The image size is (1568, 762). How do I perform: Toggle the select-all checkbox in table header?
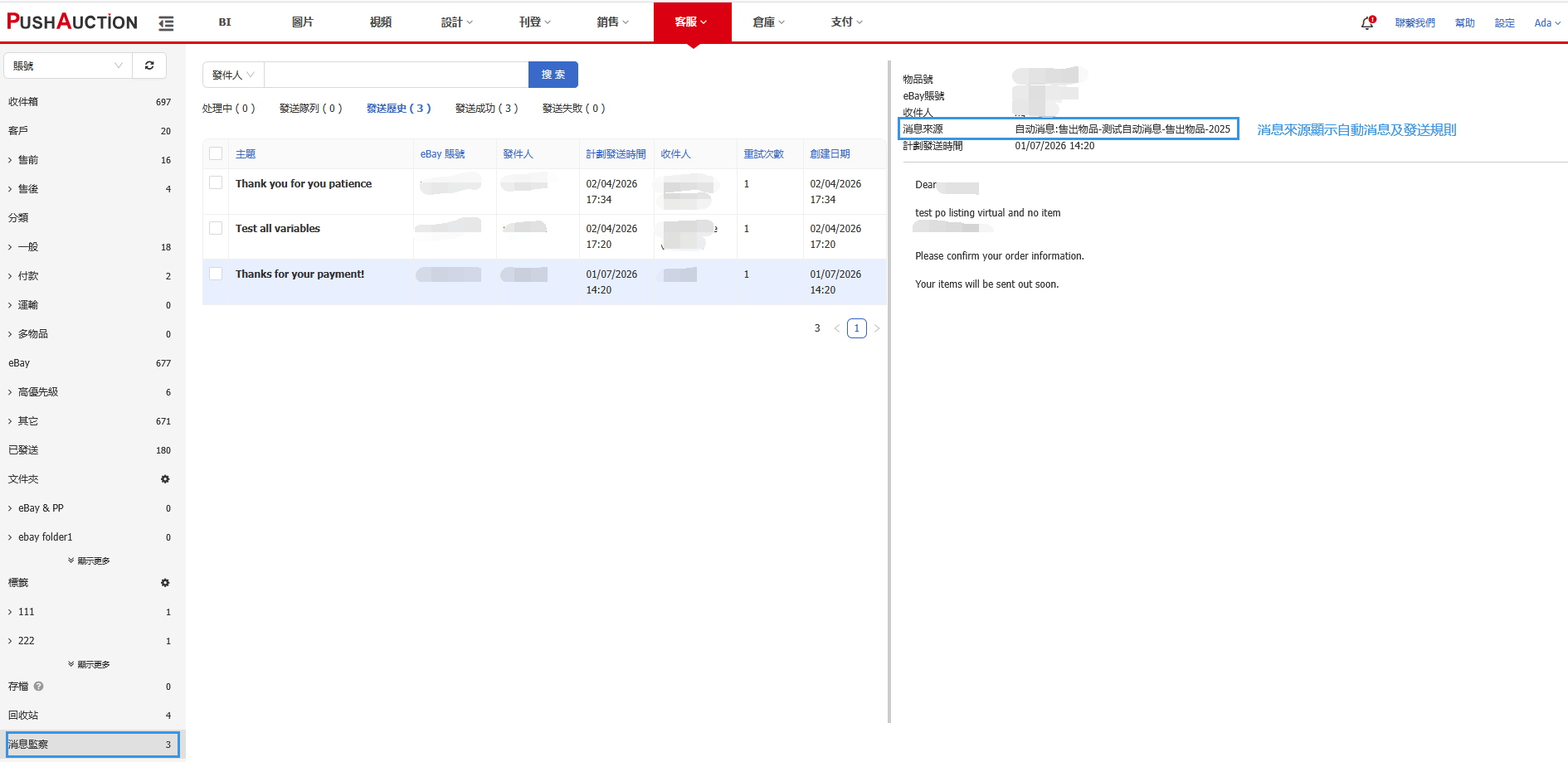tap(216, 153)
